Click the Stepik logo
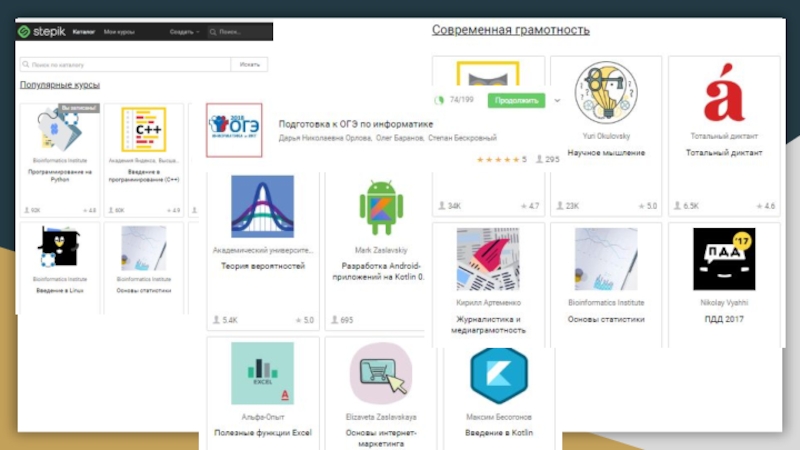 [x=42, y=32]
